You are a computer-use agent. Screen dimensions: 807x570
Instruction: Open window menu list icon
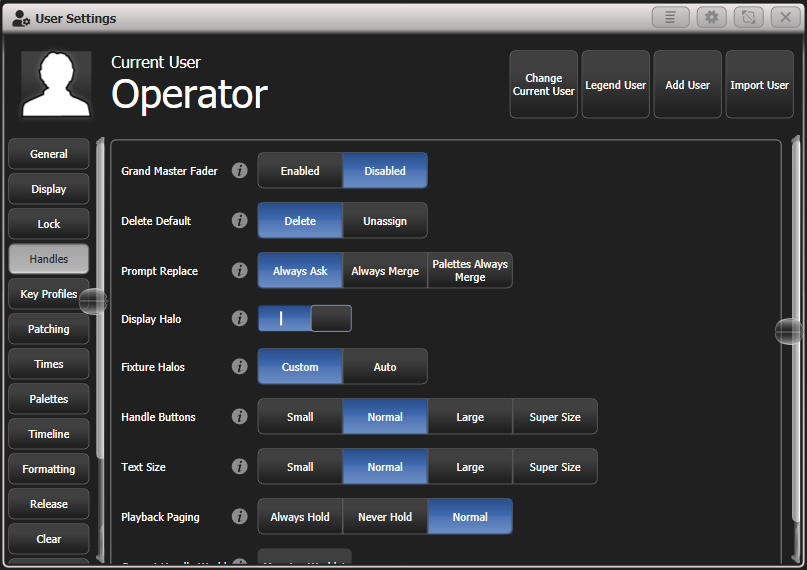coord(670,17)
